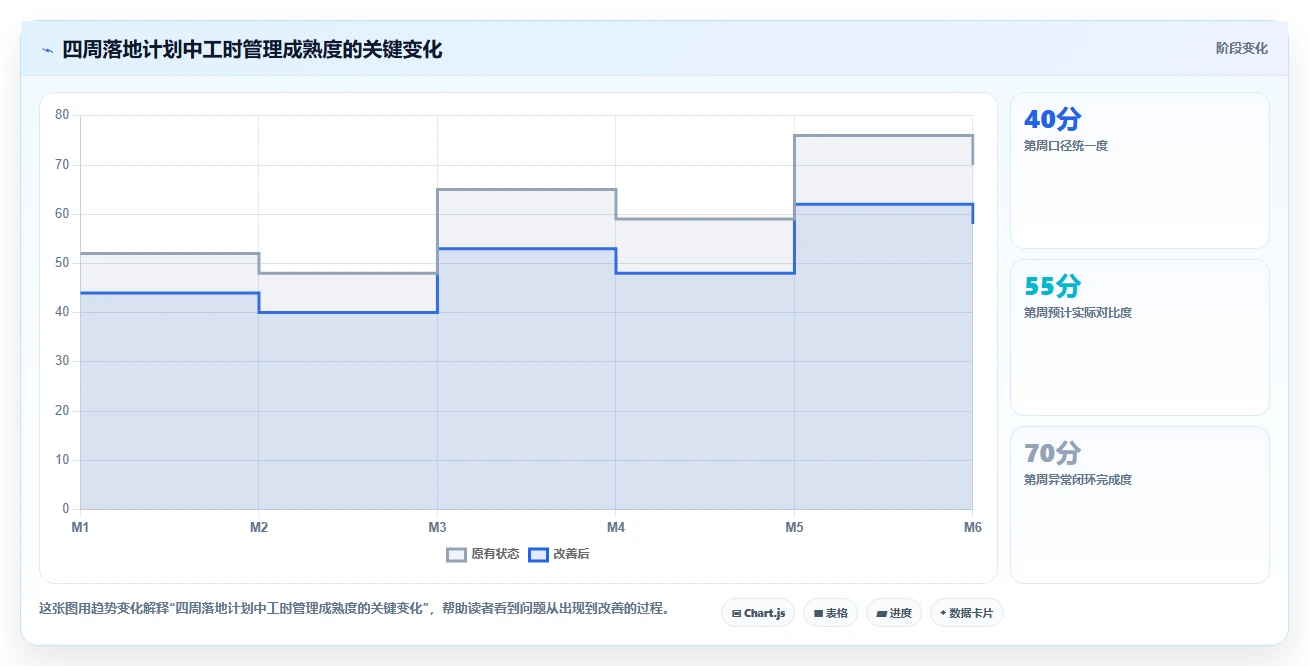Click the 20 y-axis value
The image size is (1309, 666).
(x=62, y=411)
